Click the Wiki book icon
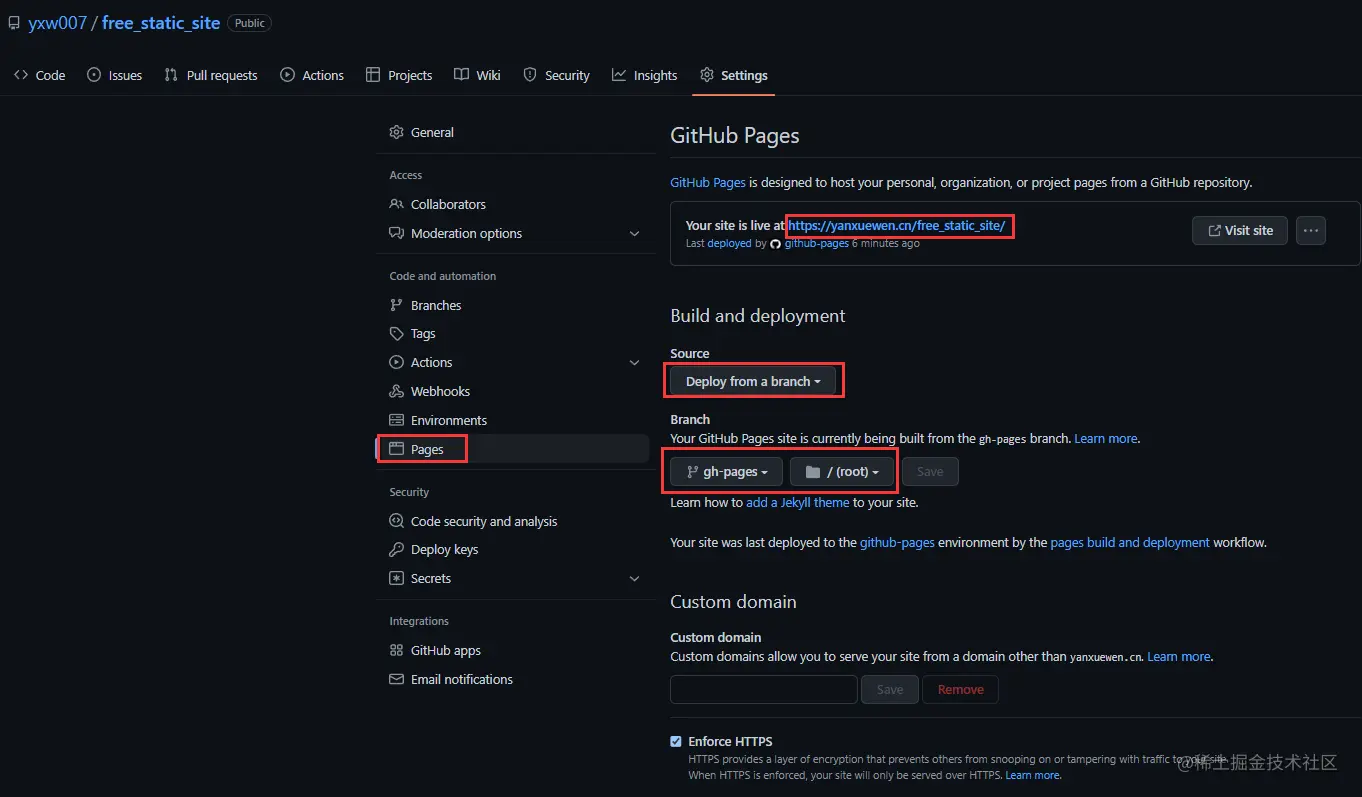 pyautogui.click(x=461, y=75)
